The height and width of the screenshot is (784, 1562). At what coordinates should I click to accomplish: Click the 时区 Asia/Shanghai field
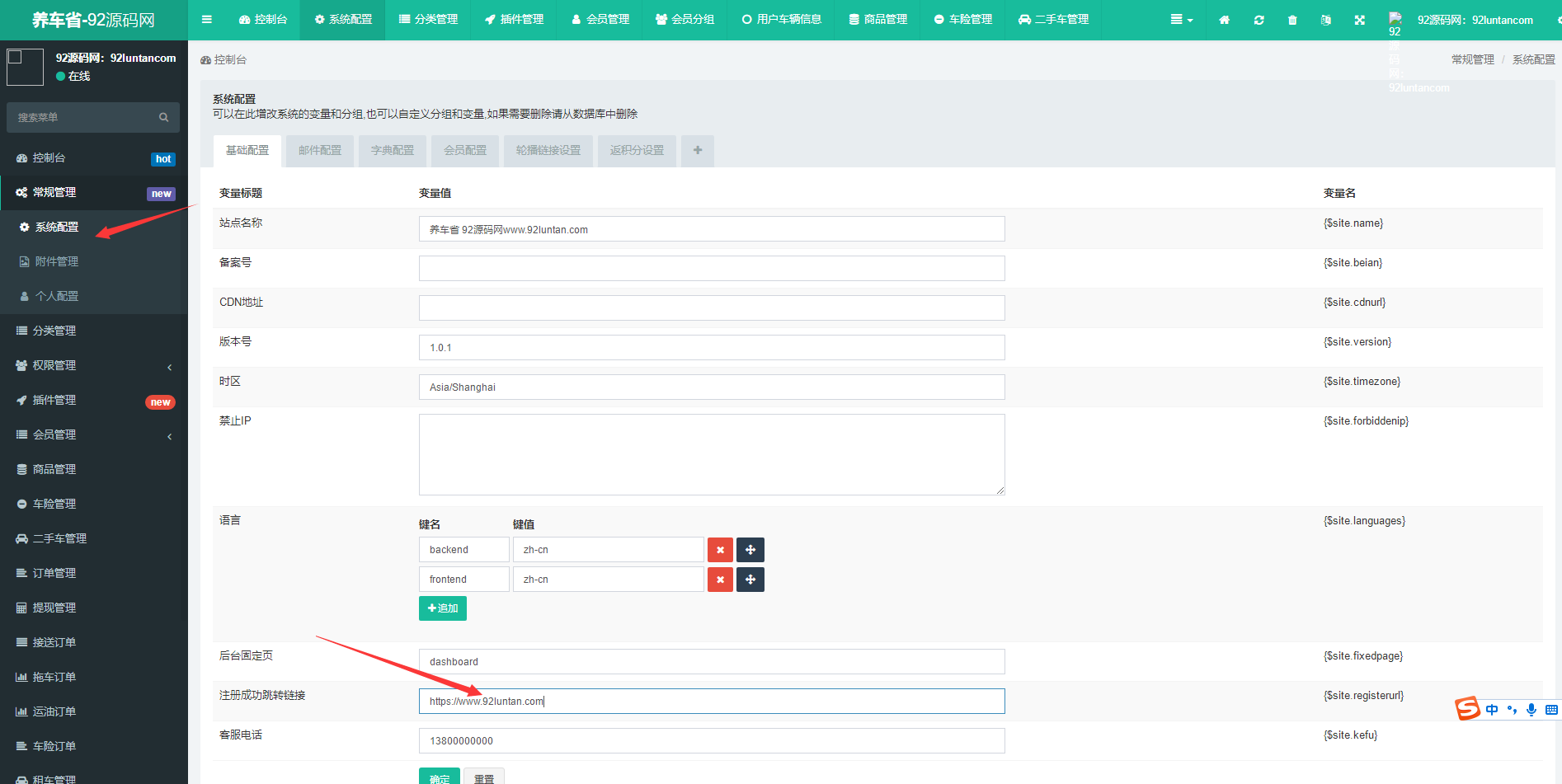coord(712,387)
